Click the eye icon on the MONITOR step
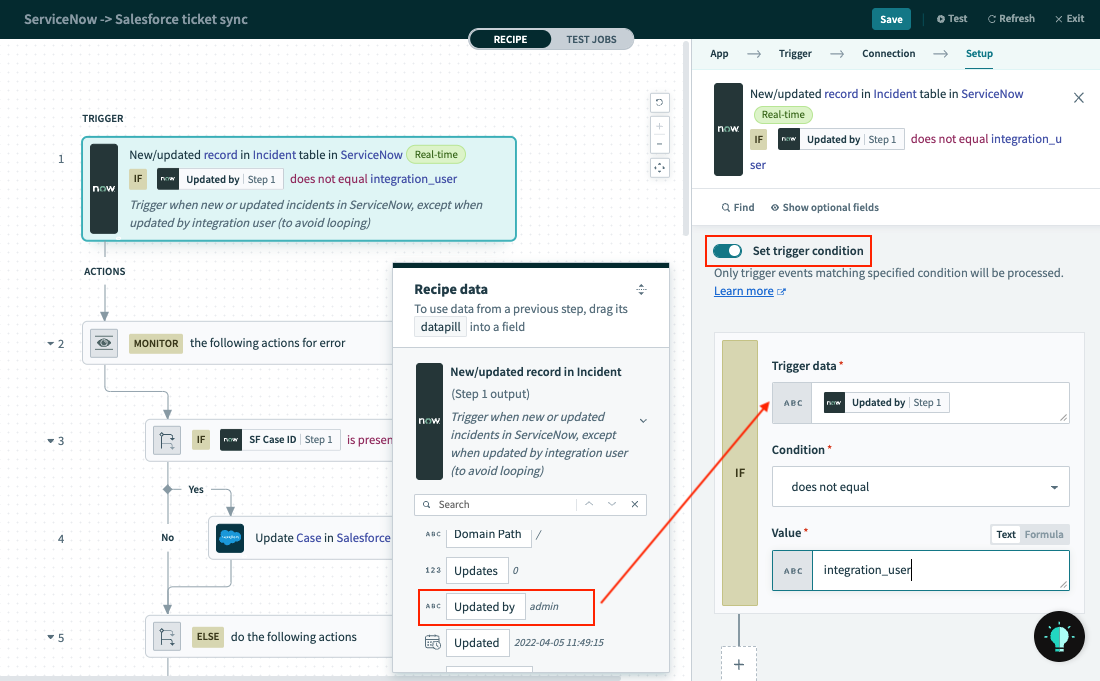Screen dimensions: 1100x681 (x=103, y=343)
